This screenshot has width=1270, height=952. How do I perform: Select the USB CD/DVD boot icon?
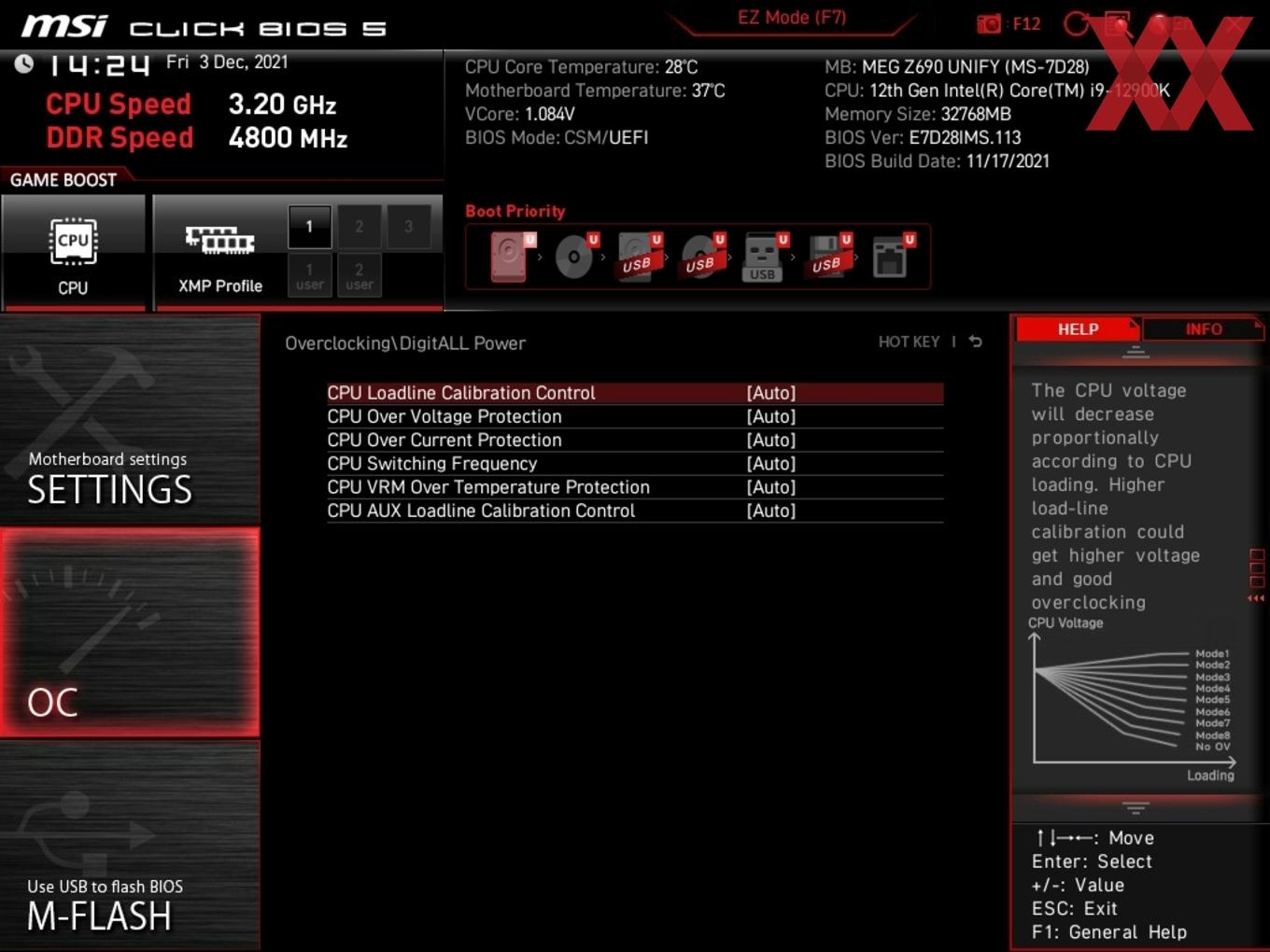tap(702, 257)
